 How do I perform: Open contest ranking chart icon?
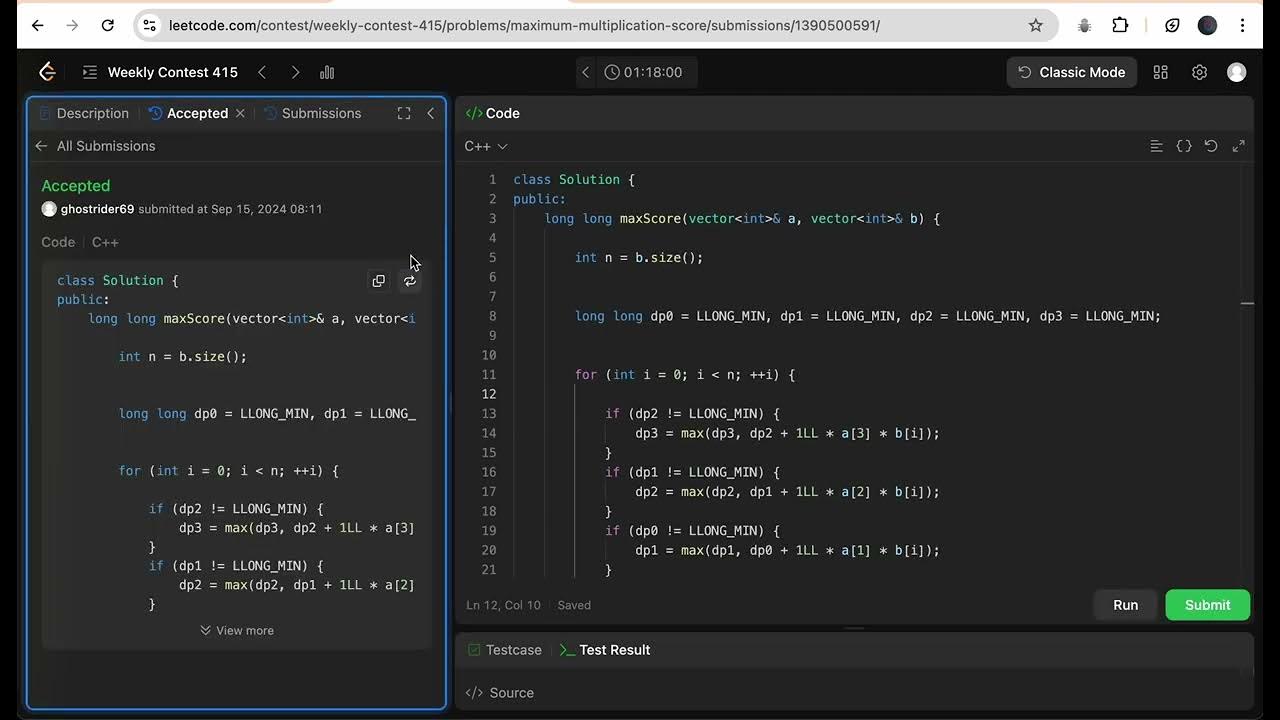pyautogui.click(x=327, y=72)
